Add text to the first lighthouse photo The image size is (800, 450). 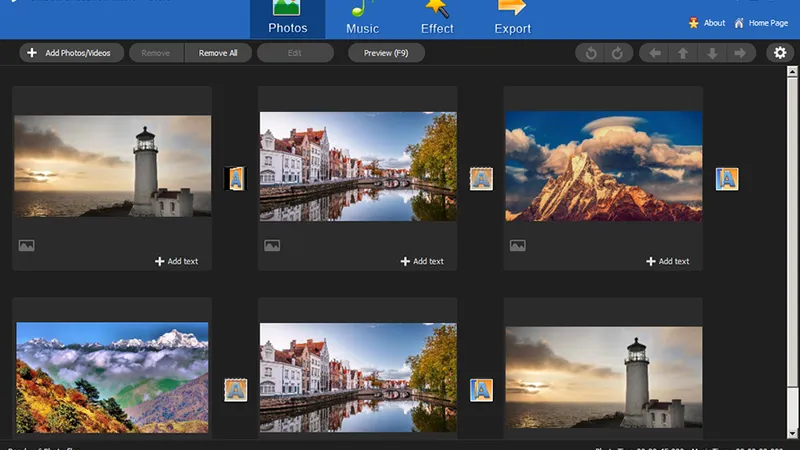(x=177, y=261)
